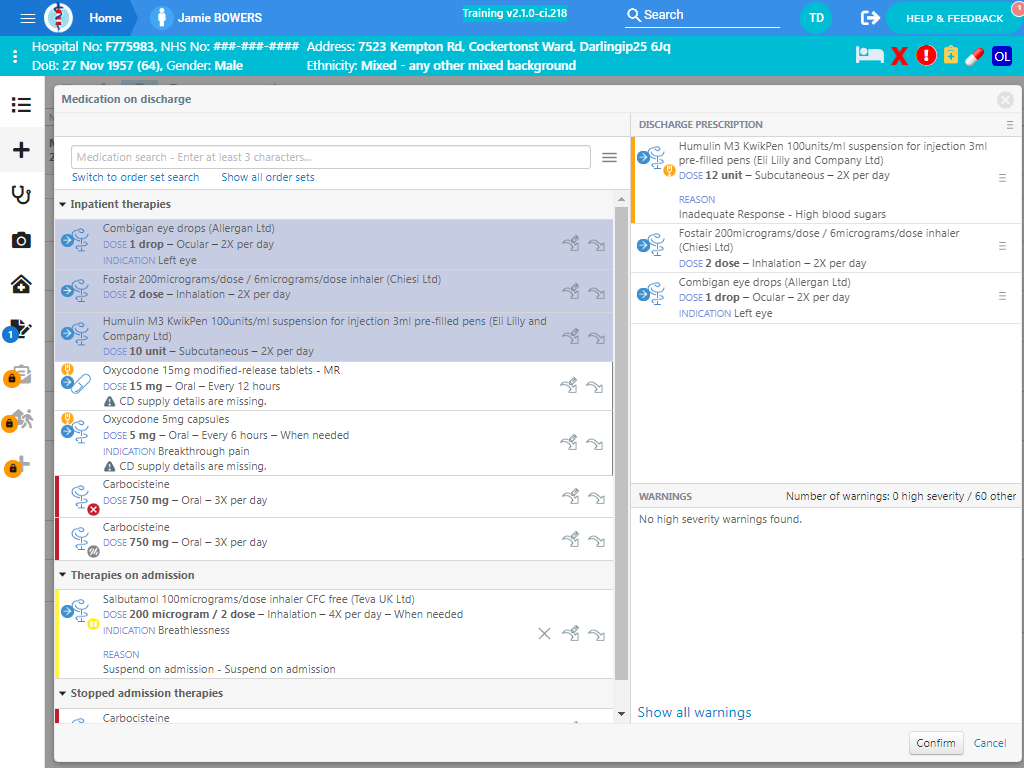
Task: Focus the top Search field
Action: 702,16
